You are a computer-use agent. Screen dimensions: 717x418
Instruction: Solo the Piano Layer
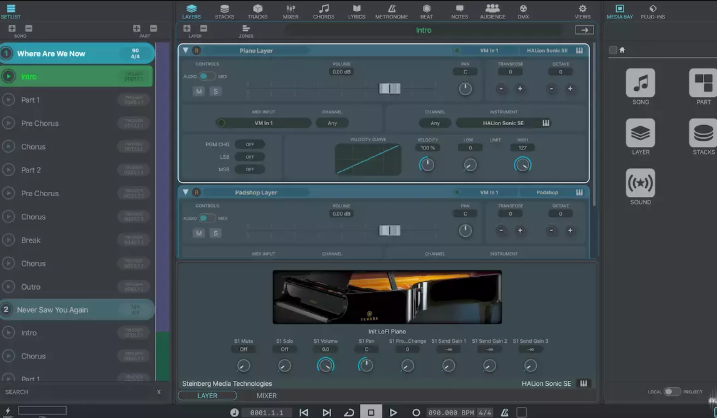pos(215,91)
